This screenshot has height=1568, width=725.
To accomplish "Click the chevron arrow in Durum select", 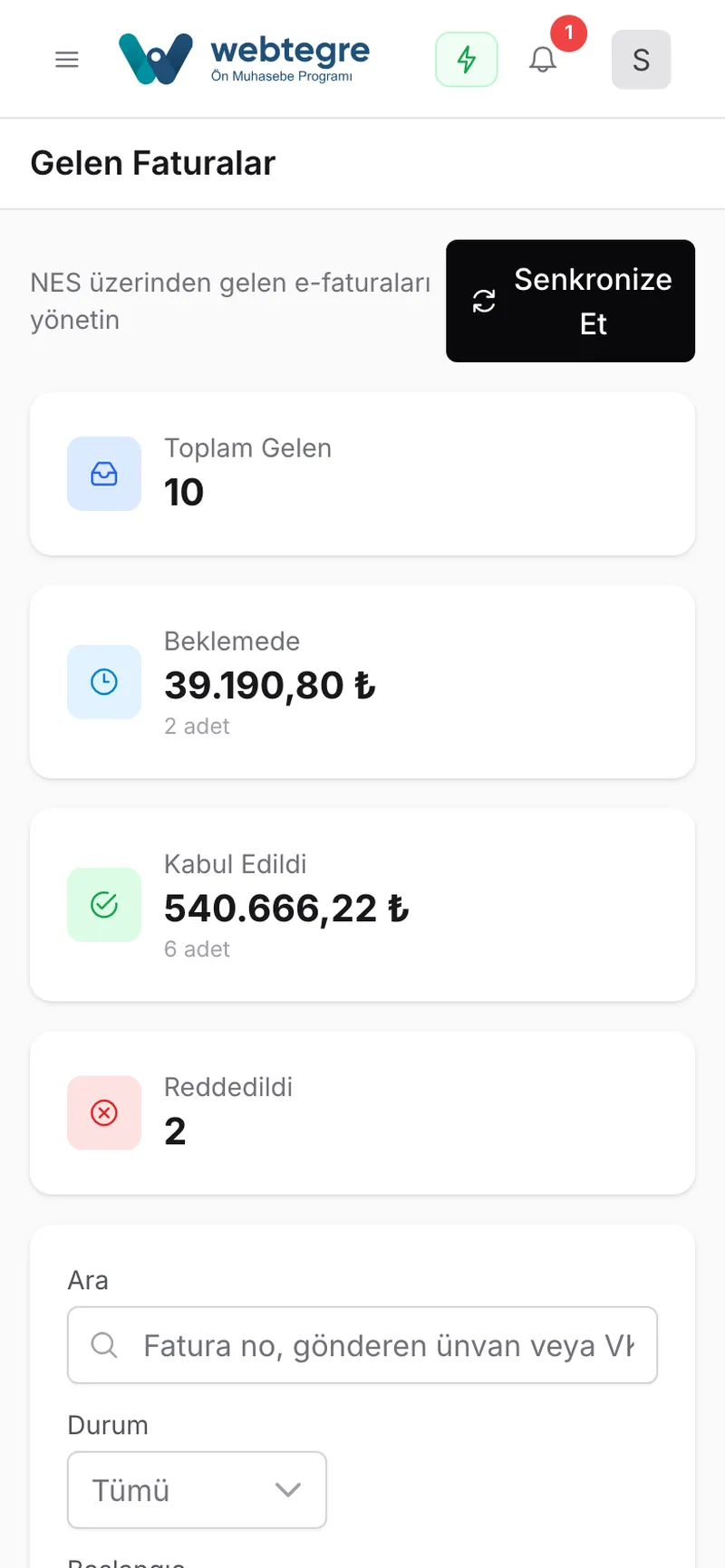I will pyautogui.click(x=288, y=1490).
